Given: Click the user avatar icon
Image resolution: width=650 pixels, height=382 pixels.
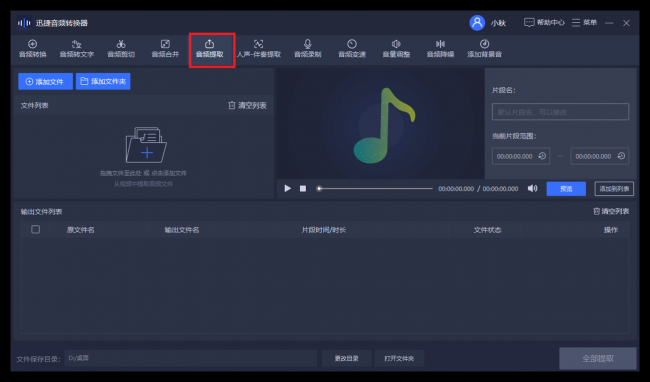Looking at the screenshot, I should [x=477, y=23].
